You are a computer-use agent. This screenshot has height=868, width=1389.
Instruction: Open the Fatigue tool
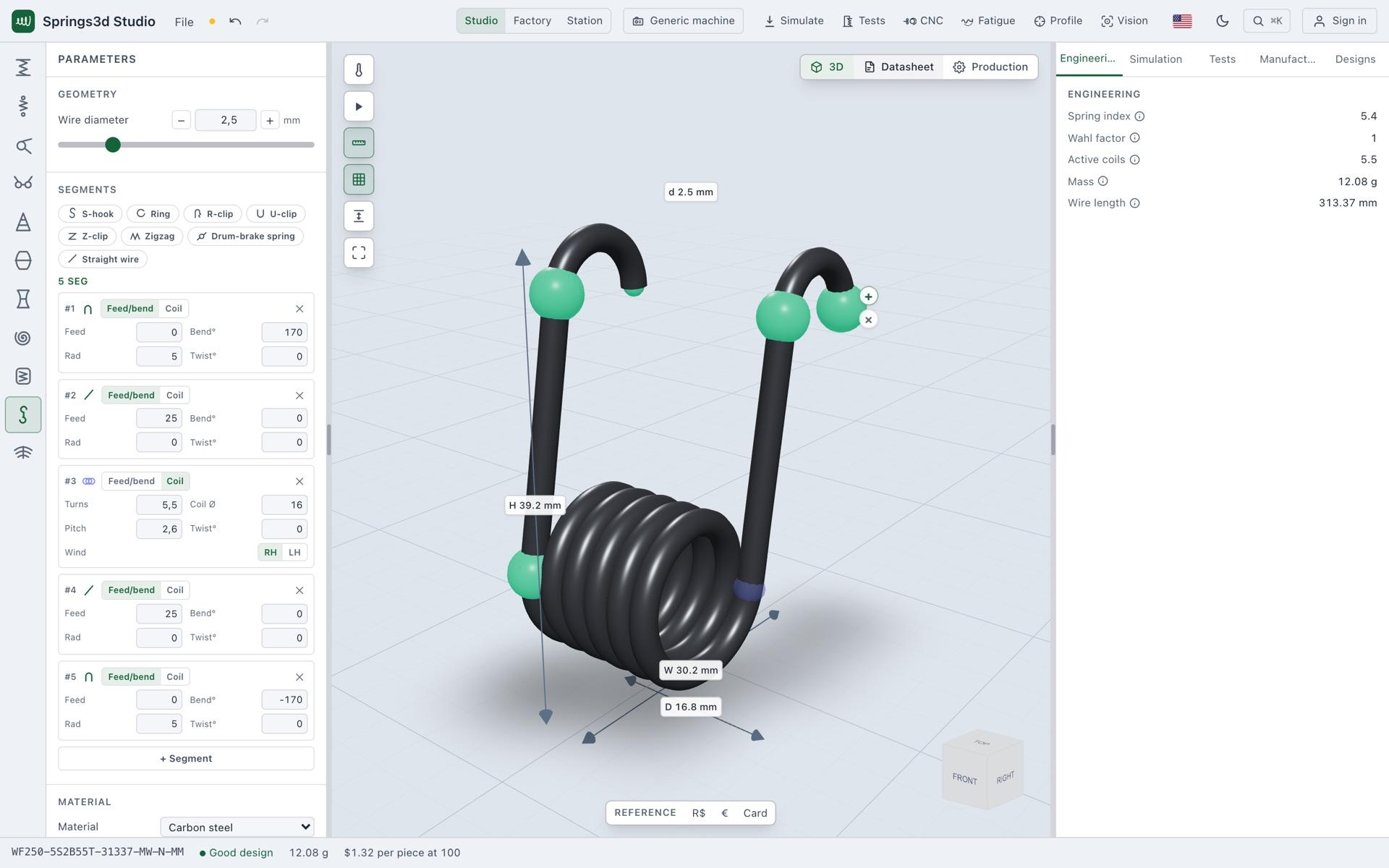point(987,21)
